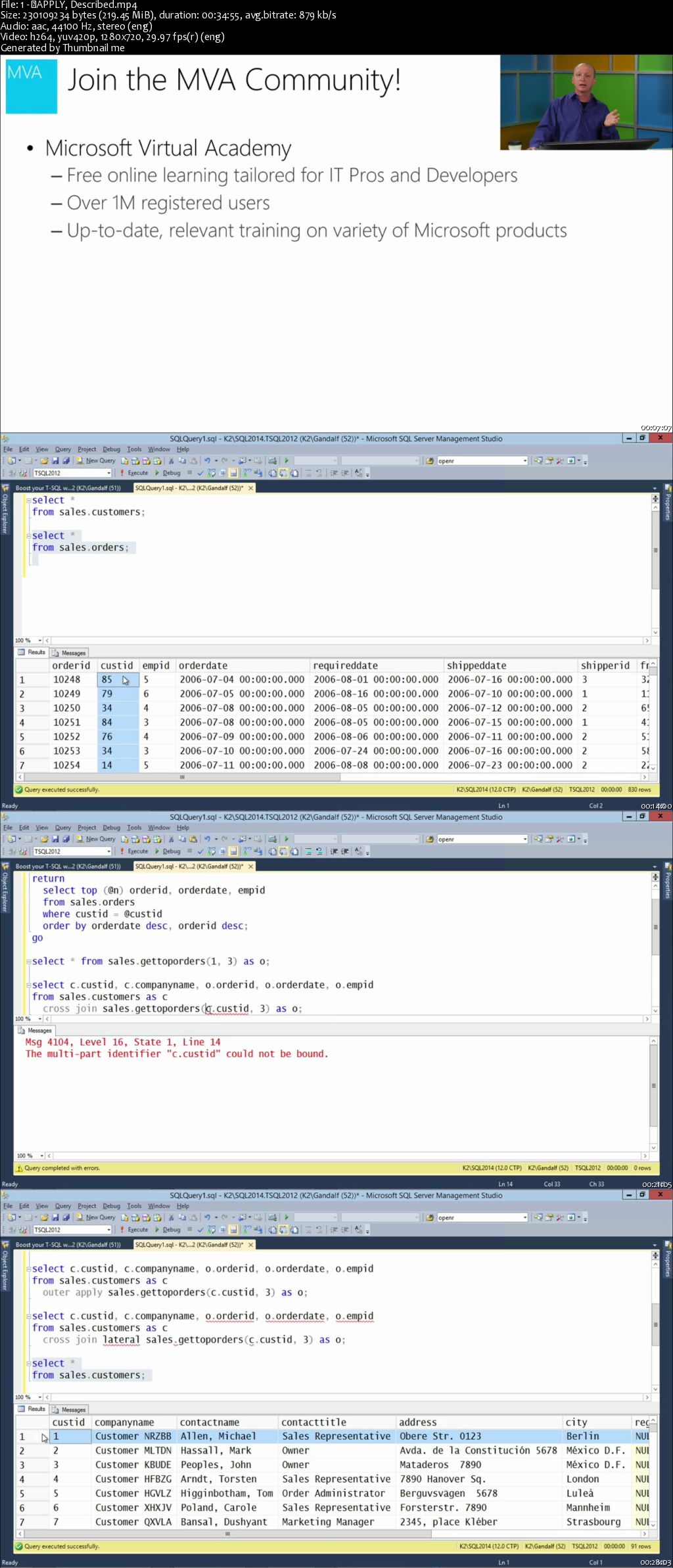Click the custid cell showing 85 in the orders grid
The width and height of the screenshot is (673, 1568).
click(x=118, y=680)
